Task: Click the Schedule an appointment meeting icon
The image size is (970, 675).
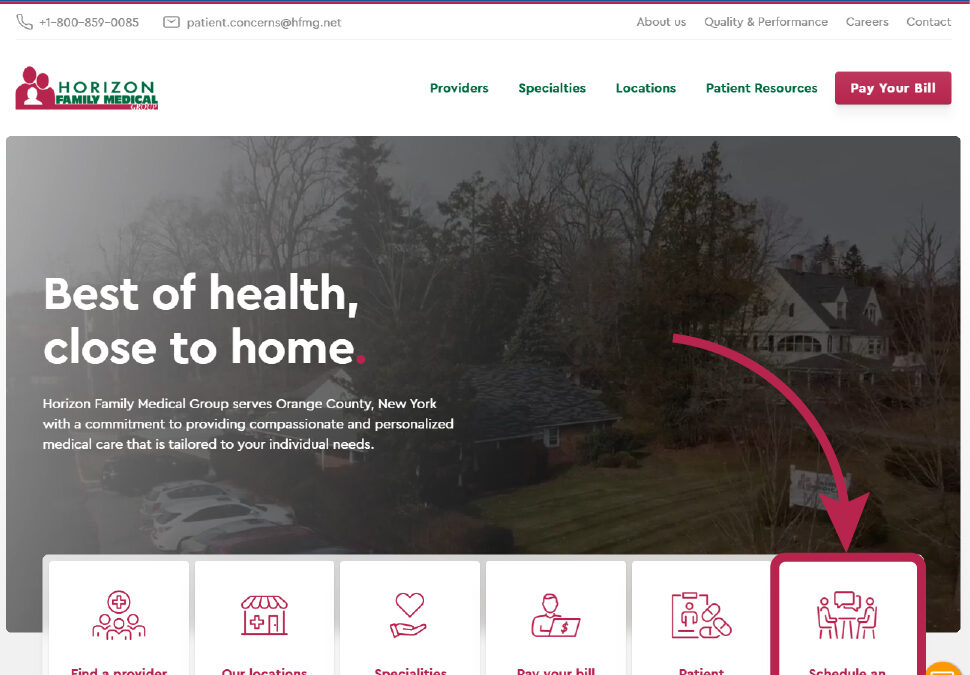Action: (847, 615)
